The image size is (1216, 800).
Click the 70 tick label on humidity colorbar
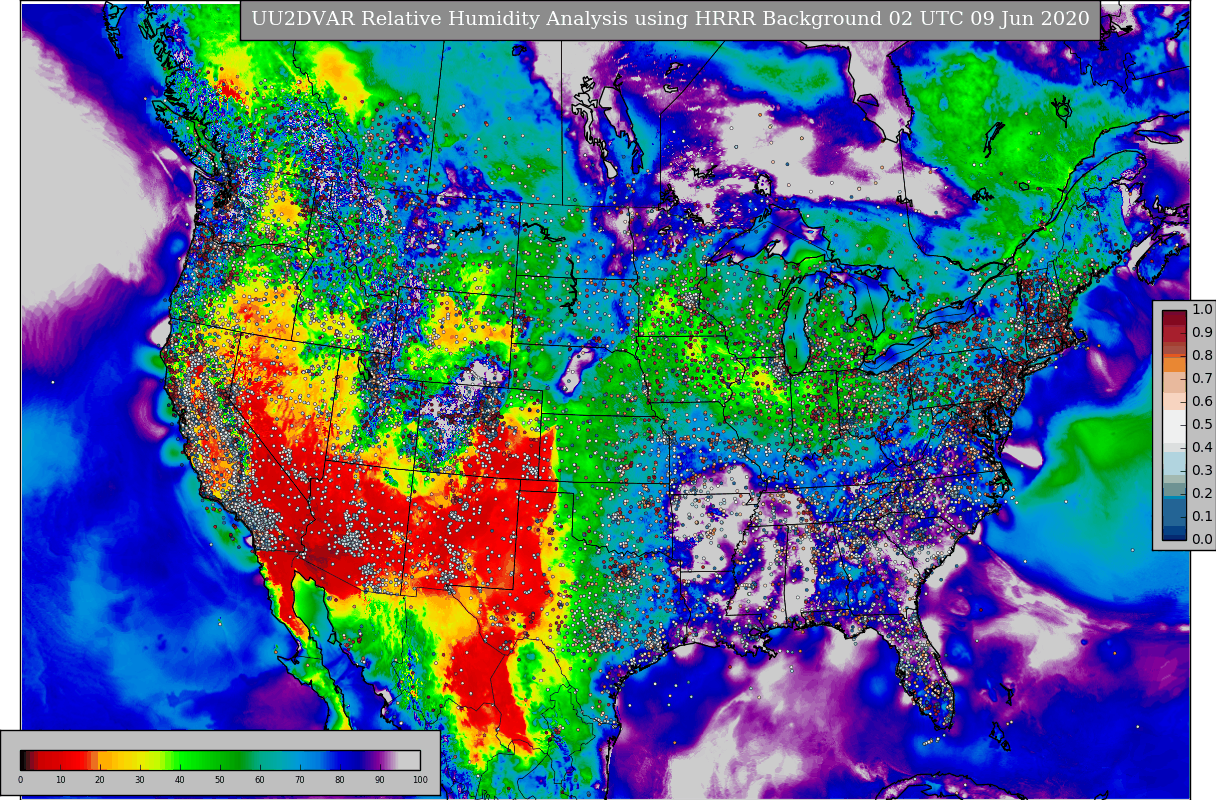tap(300, 780)
